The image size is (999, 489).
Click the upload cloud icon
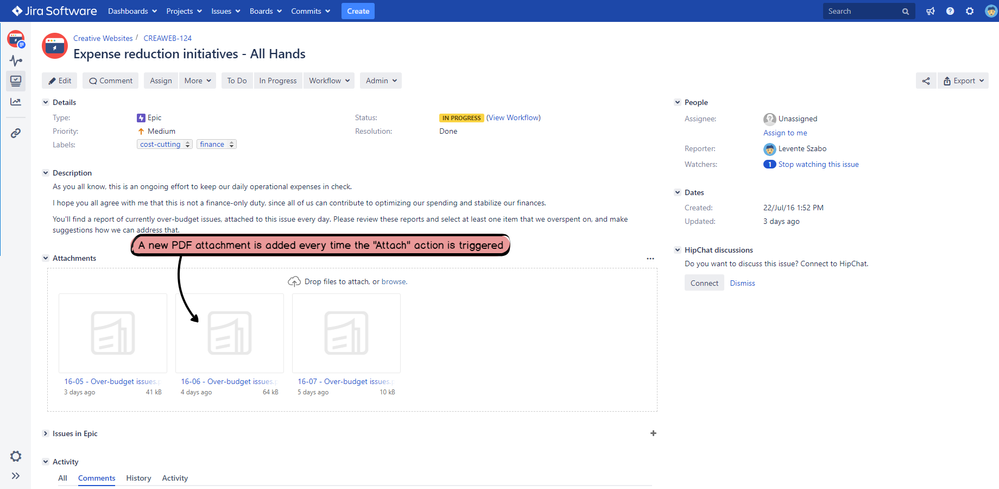coord(294,281)
